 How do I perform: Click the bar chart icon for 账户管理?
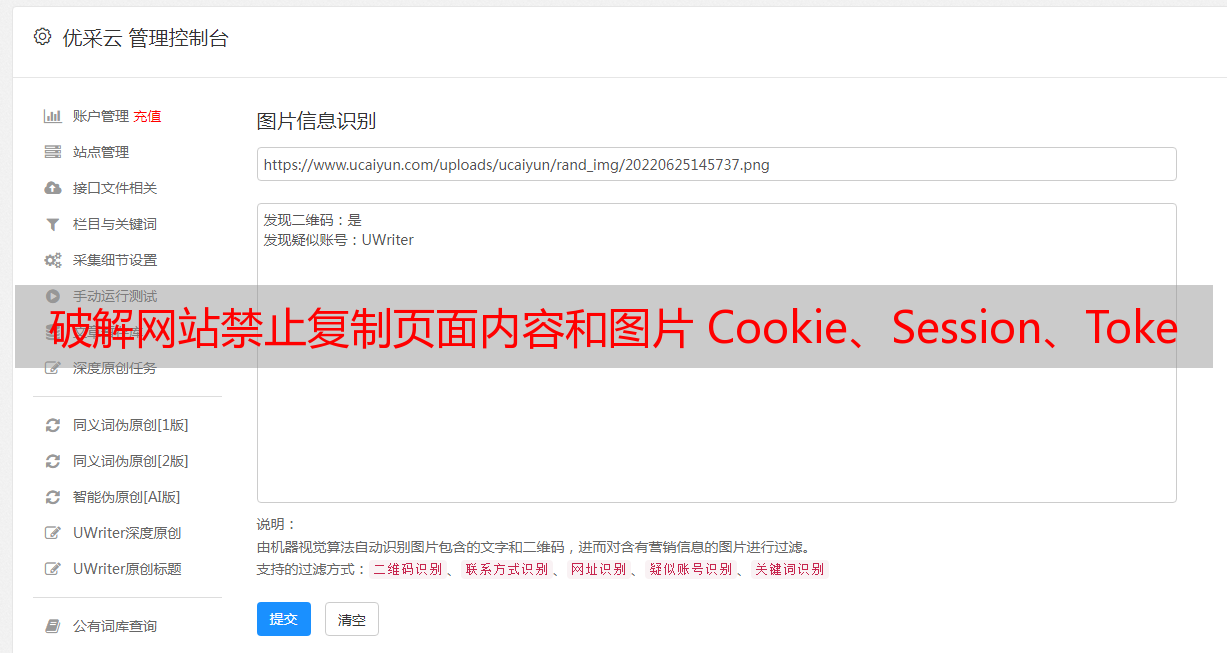(x=53, y=116)
